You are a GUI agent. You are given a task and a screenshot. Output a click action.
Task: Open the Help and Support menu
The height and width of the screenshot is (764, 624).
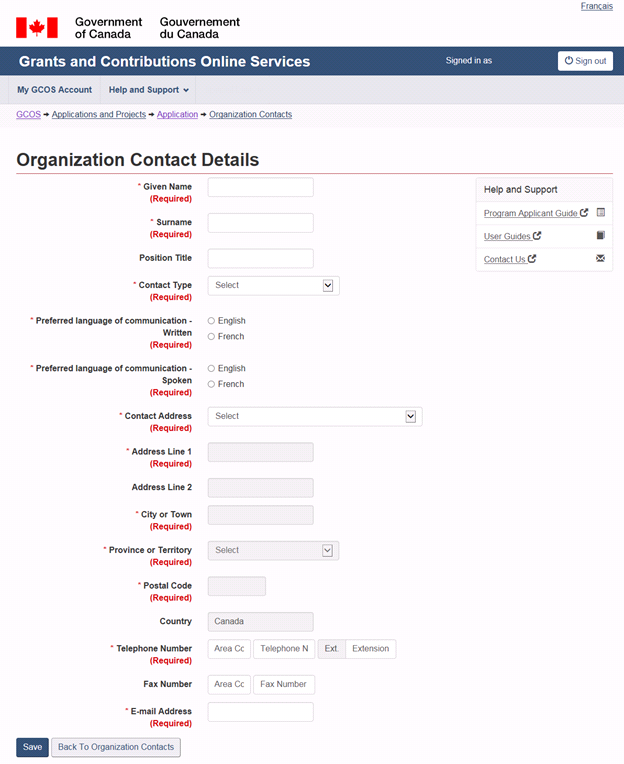pyautogui.click(x=148, y=90)
